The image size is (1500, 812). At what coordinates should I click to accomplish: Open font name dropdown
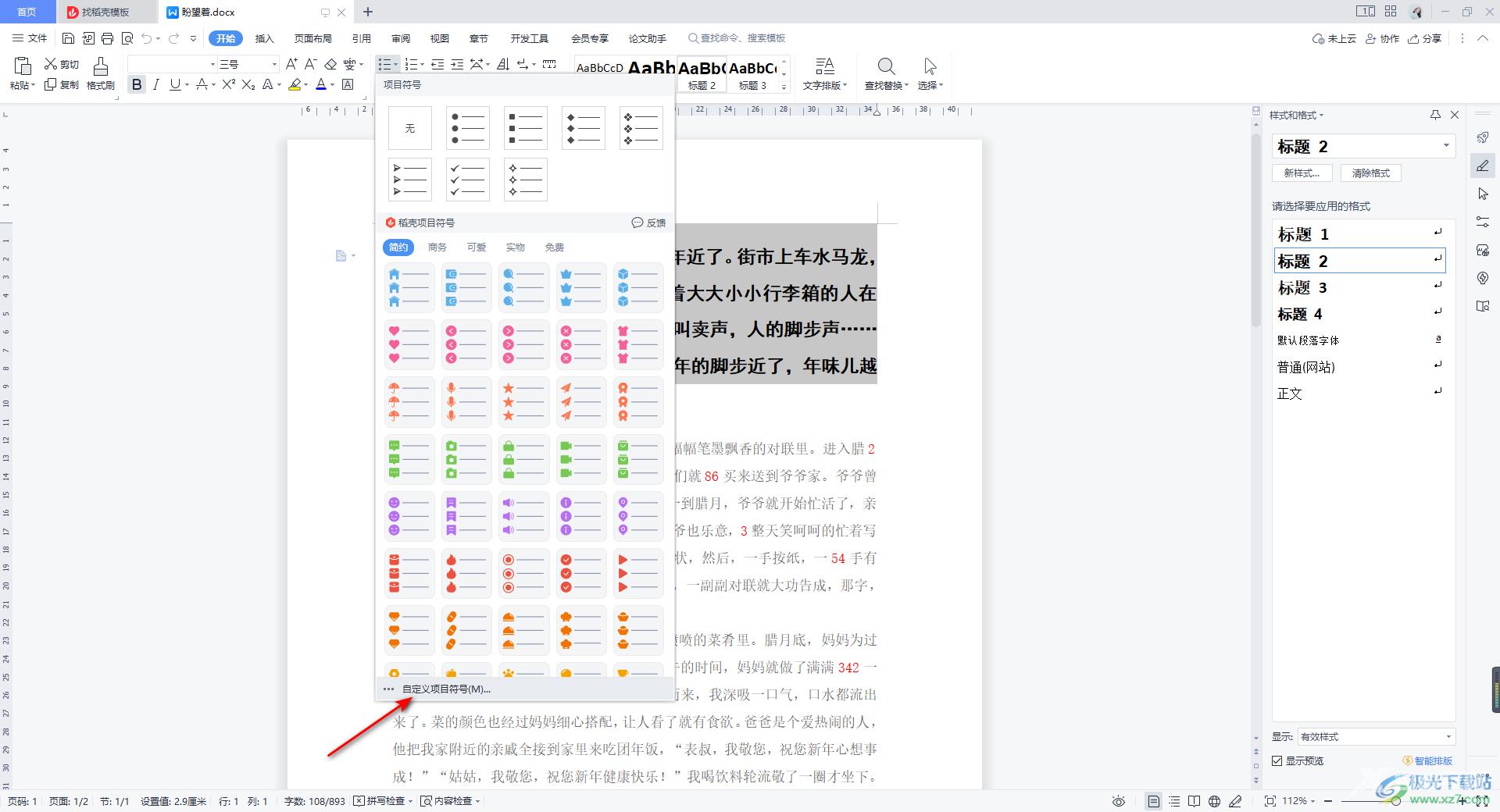[212, 64]
